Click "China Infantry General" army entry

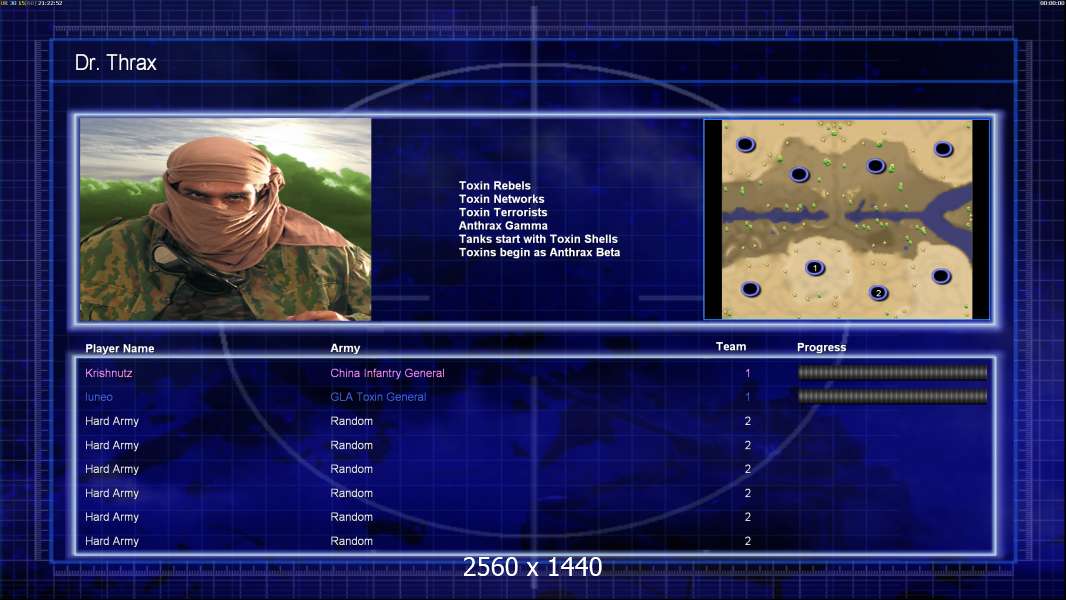[388, 373]
